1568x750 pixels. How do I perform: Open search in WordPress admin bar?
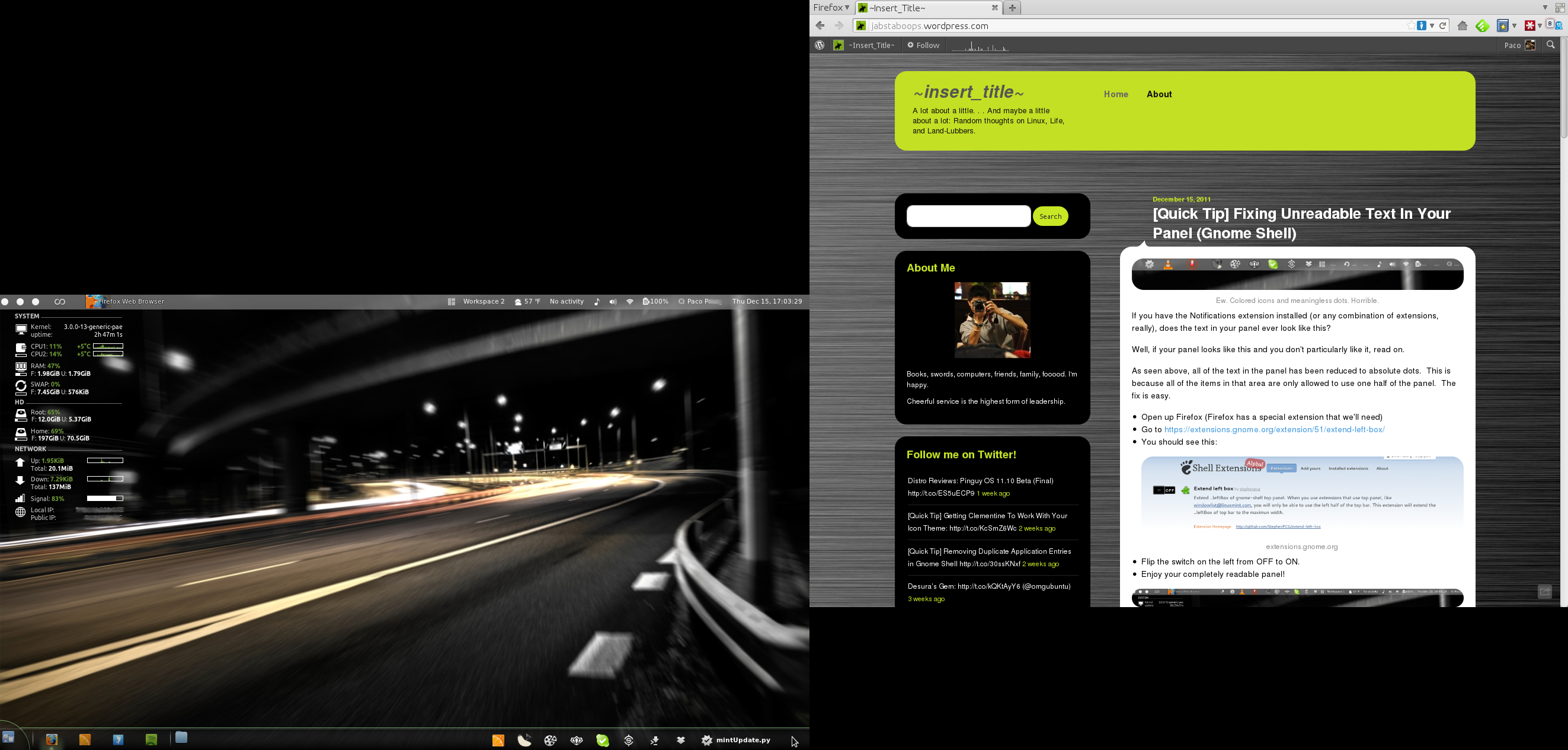[x=1550, y=45]
